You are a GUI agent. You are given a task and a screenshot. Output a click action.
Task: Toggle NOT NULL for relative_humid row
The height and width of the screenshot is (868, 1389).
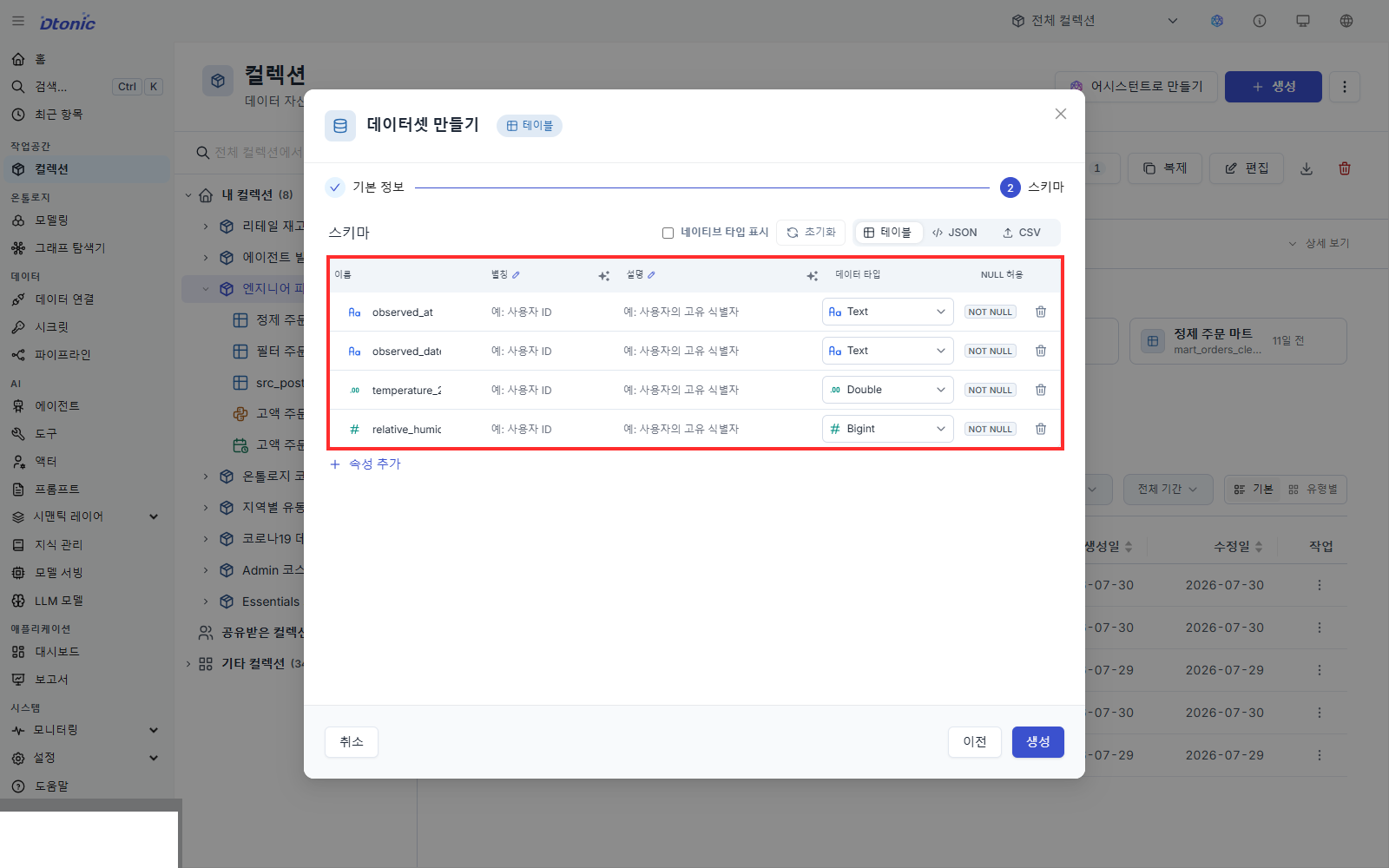pyautogui.click(x=990, y=429)
